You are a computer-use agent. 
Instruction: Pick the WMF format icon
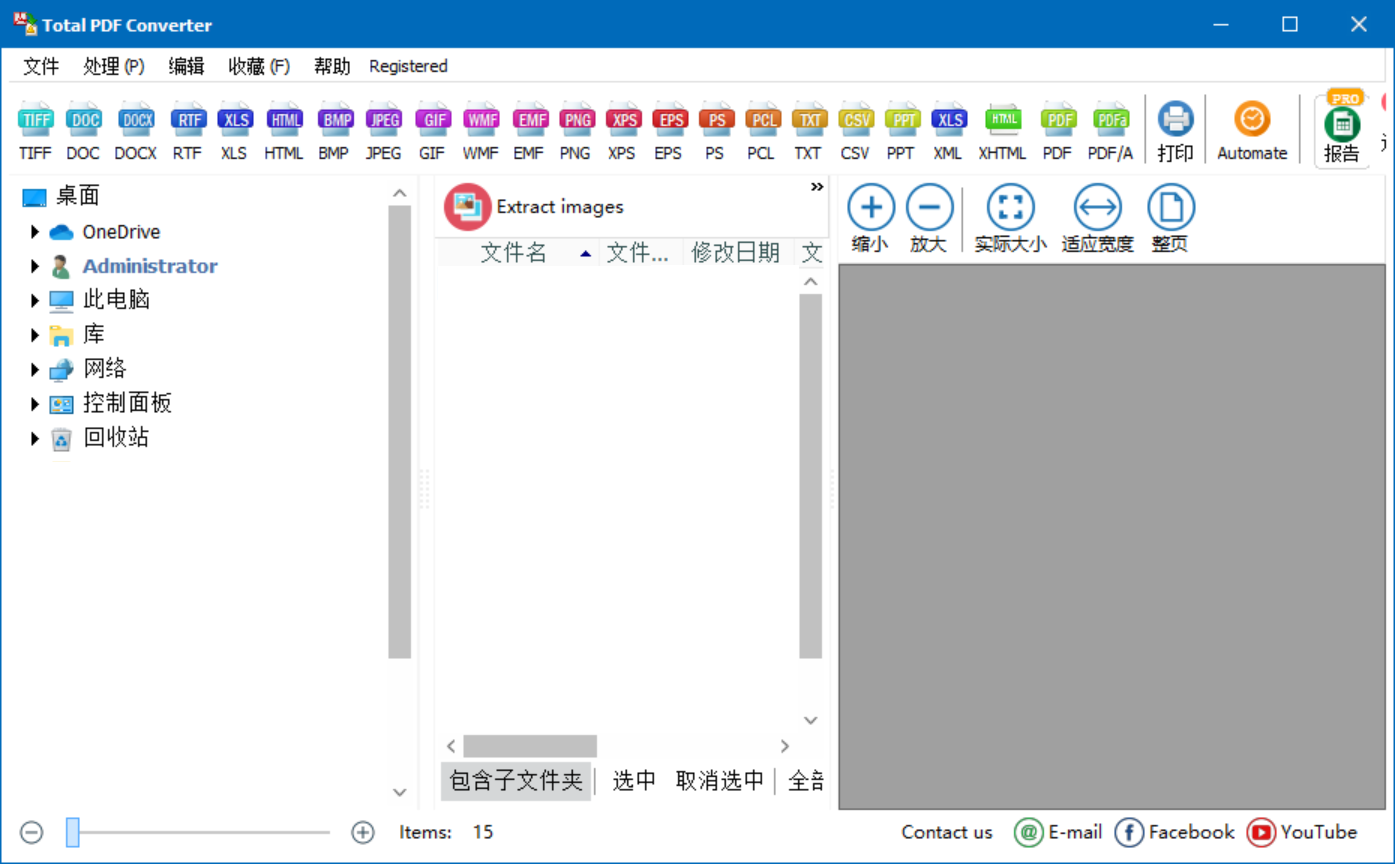(x=481, y=130)
